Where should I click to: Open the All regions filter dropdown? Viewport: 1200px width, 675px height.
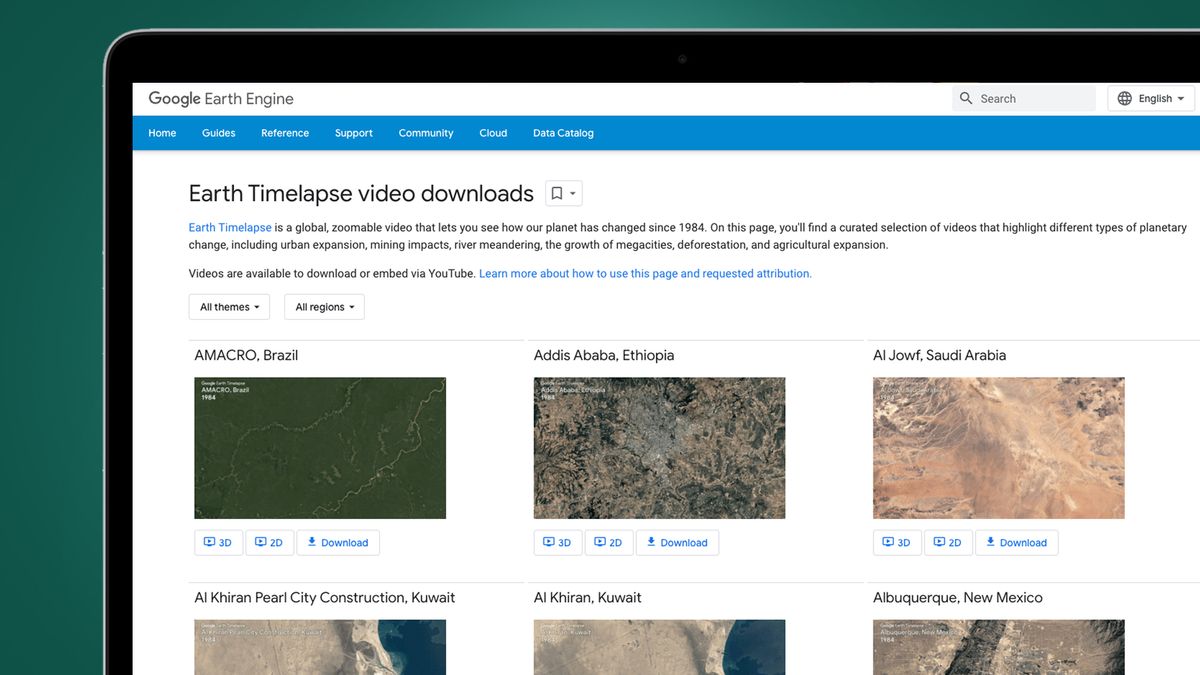(x=324, y=307)
